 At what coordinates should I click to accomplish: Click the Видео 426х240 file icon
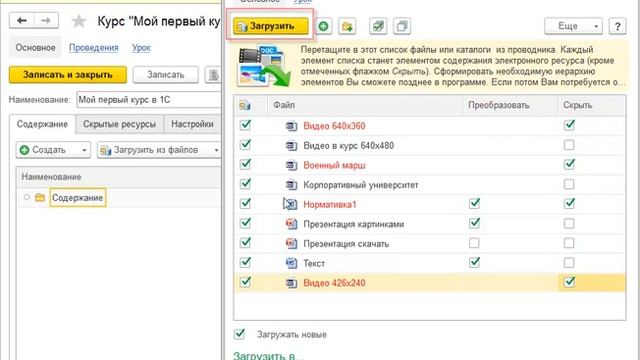click(x=291, y=282)
